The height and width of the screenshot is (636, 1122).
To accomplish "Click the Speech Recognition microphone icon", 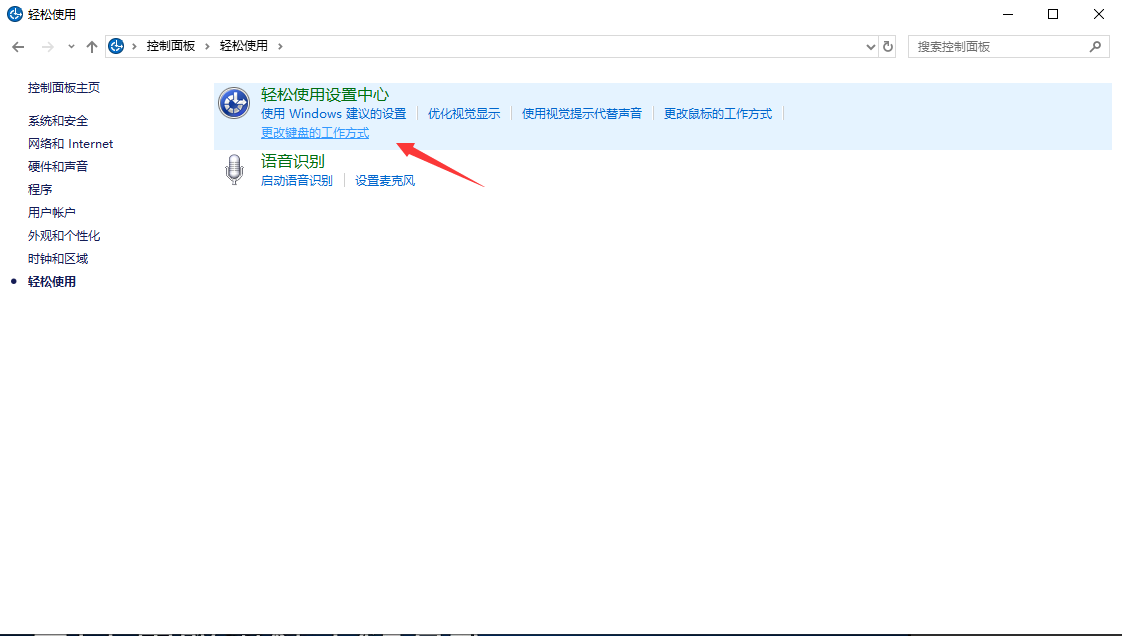I will click(234, 169).
